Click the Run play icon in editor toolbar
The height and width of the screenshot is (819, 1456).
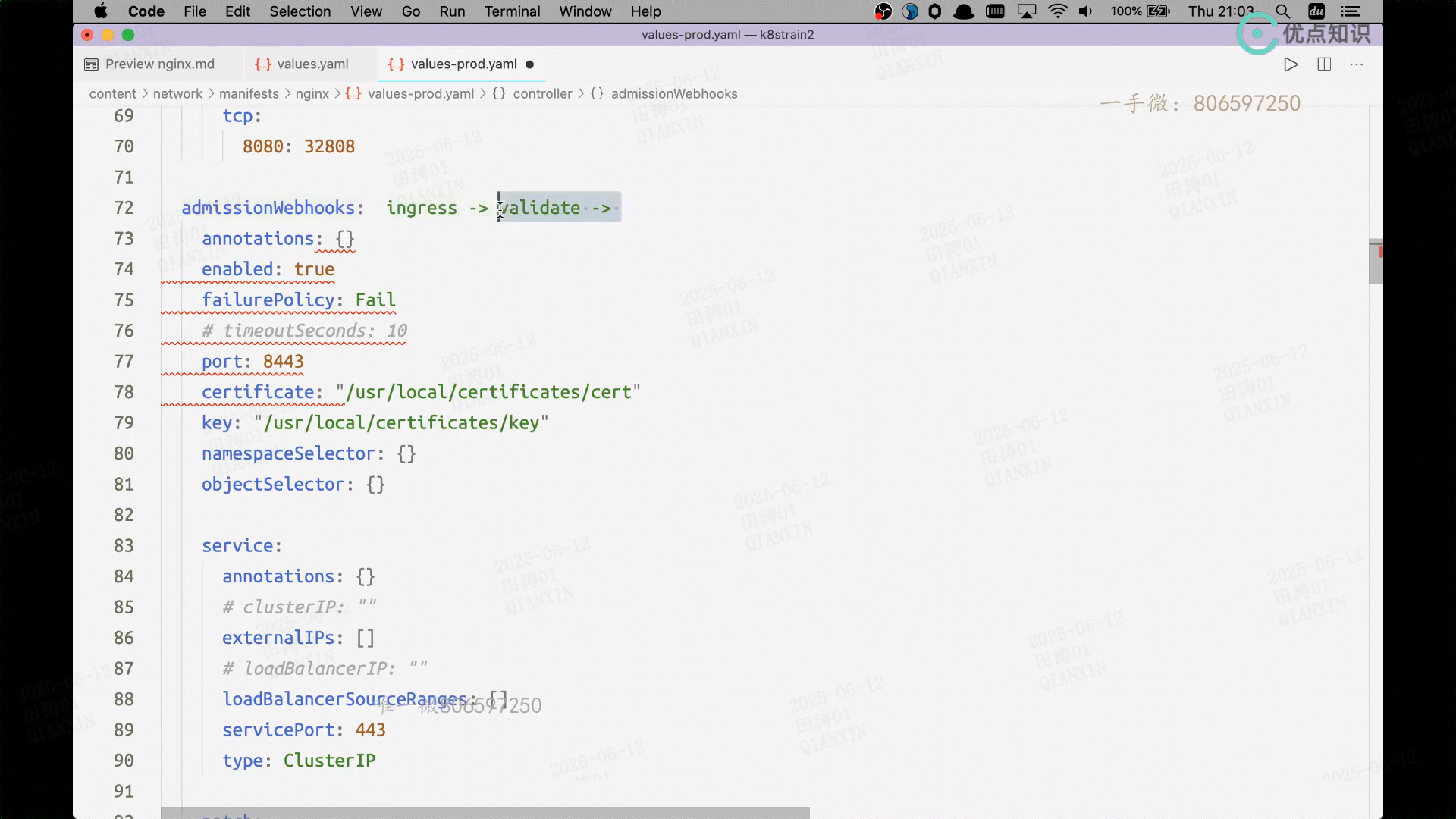[x=1291, y=64]
